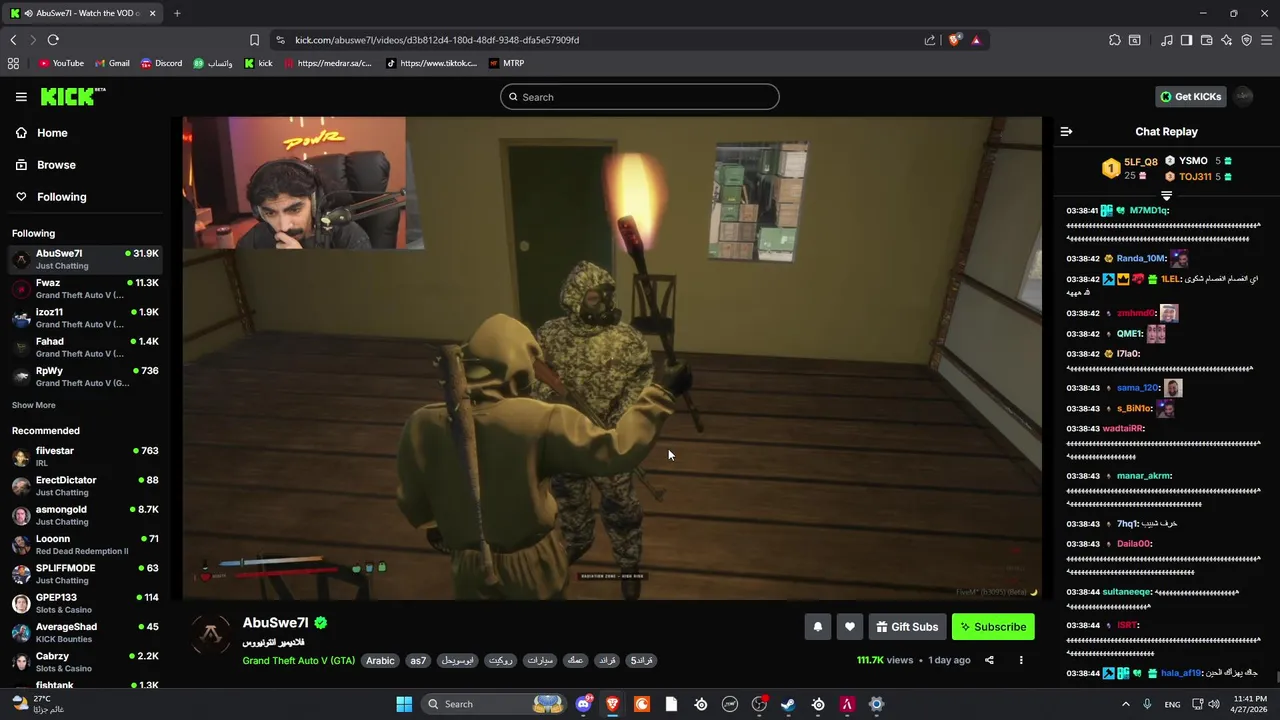
Task: Open browser extensions puzzle icon
Action: click(1114, 40)
